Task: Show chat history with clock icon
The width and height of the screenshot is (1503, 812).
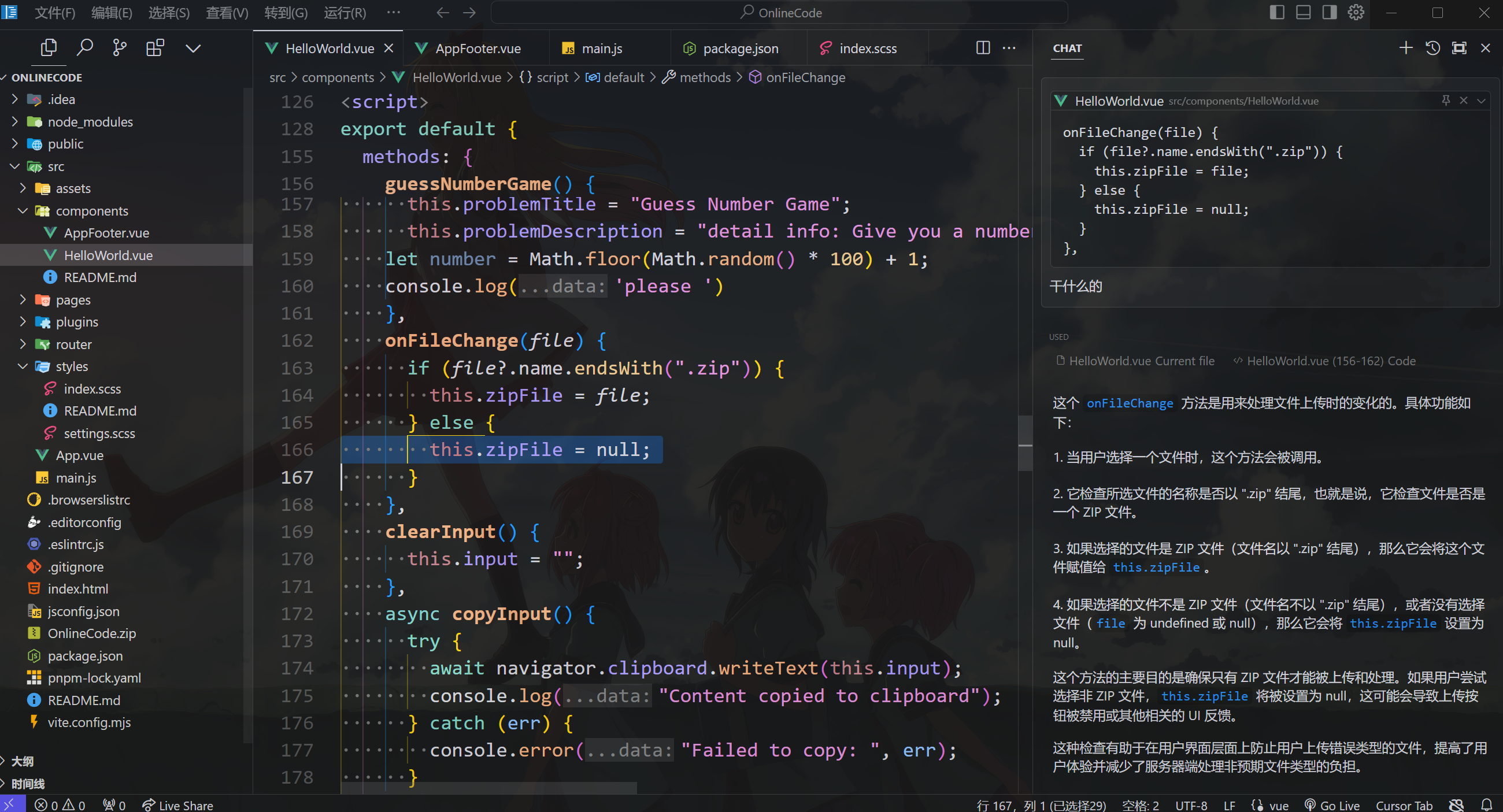Action: click(1432, 48)
